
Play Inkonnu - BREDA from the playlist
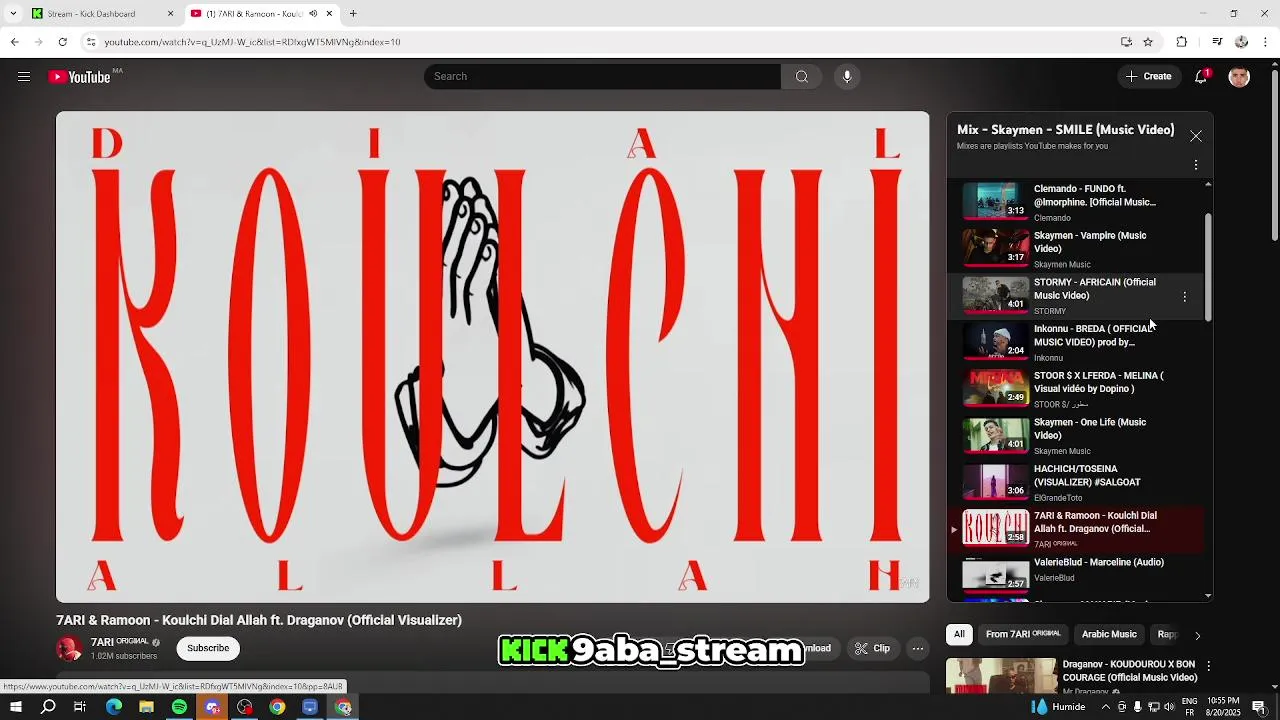pyautogui.click(x=1075, y=342)
